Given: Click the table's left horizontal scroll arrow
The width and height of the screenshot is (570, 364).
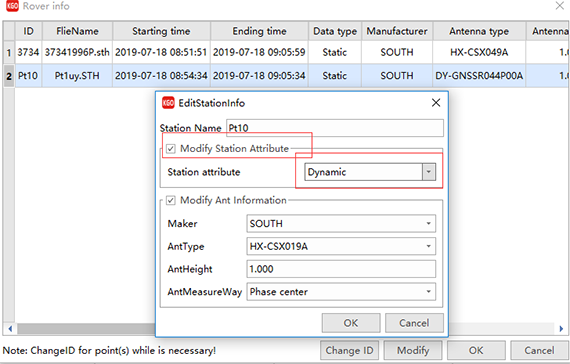Looking at the screenshot, I should 10,329.
